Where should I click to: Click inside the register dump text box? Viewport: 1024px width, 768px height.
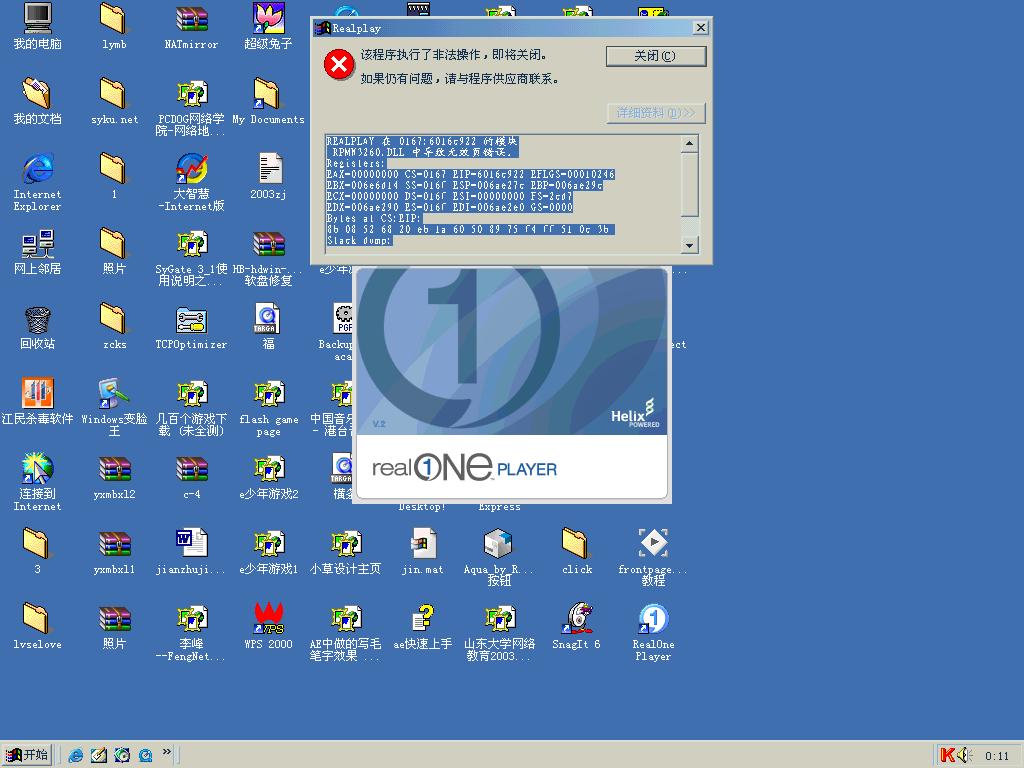coord(503,194)
